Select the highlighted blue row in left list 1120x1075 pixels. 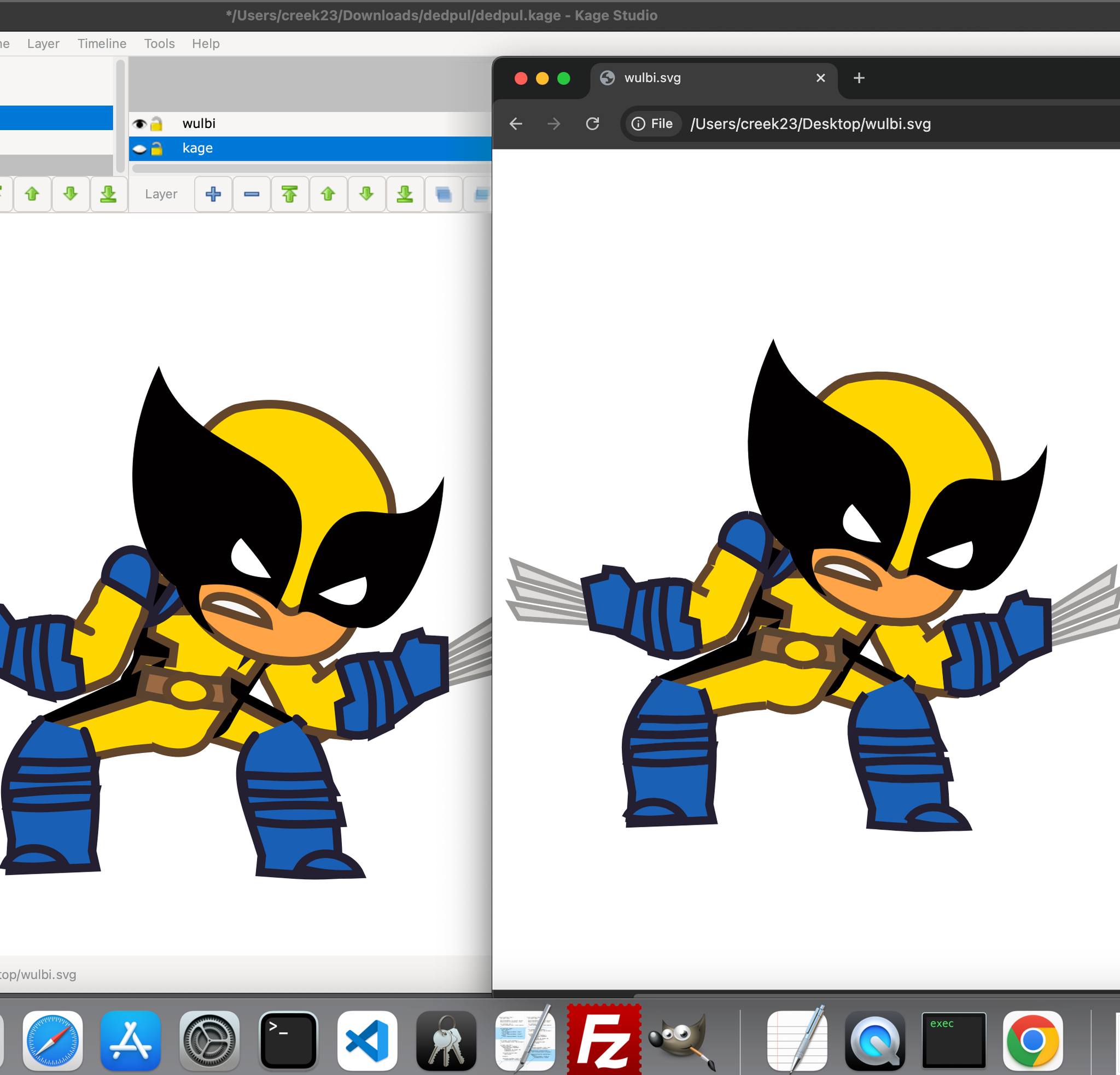tap(56, 118)
